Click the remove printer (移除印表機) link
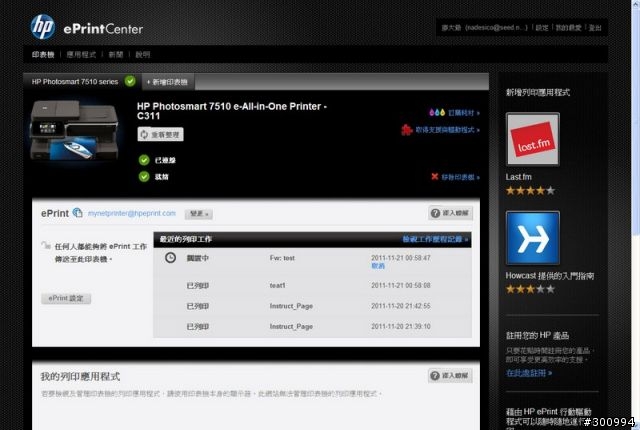 pyautogui.click(x=460, y=177)
